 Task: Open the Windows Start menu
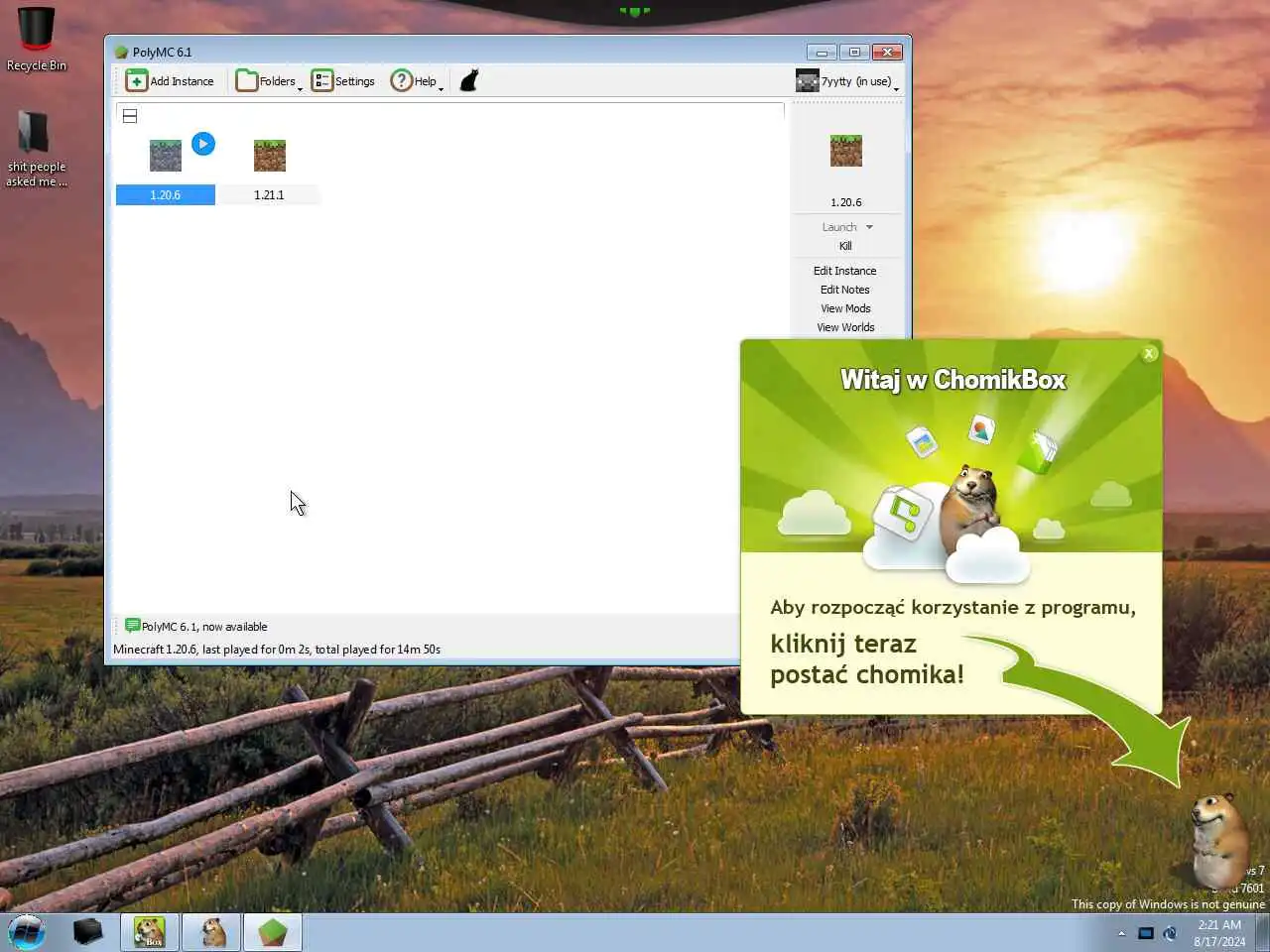click(x=27, y=932)
